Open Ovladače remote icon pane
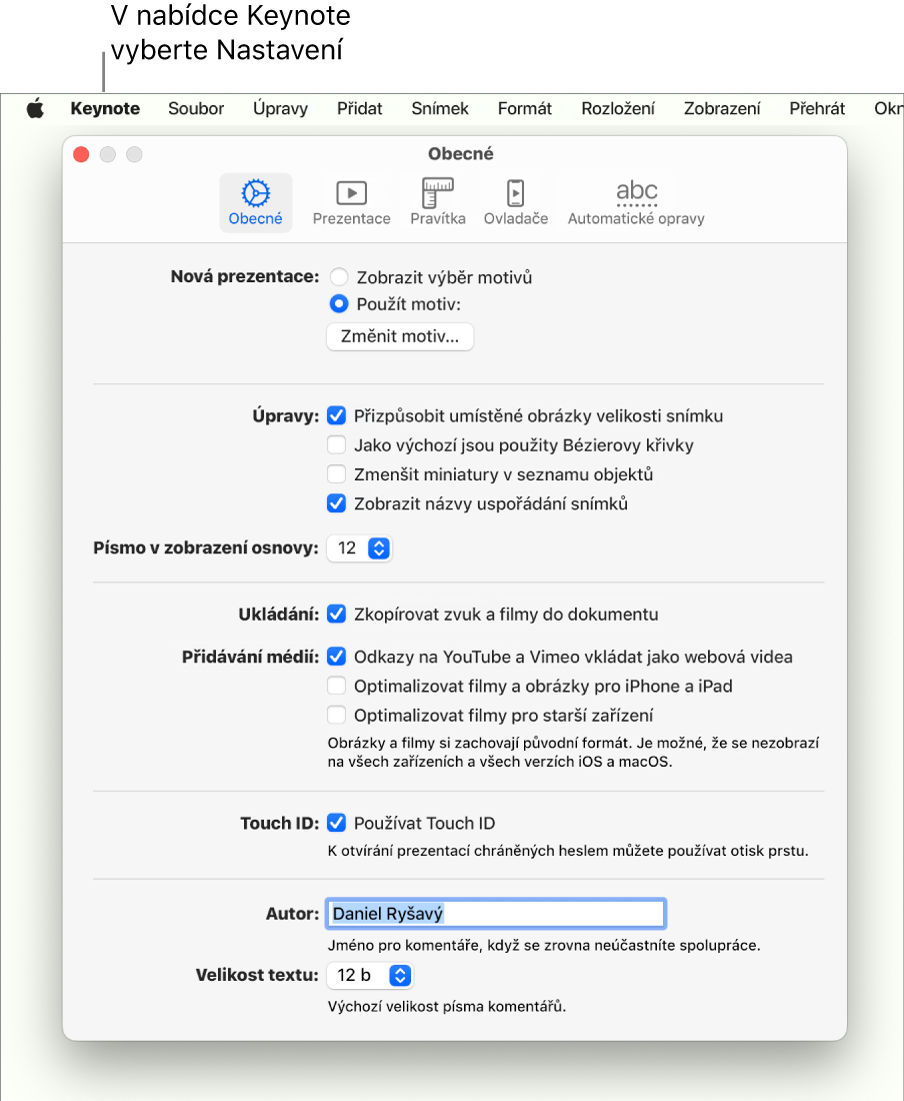904x1101 pixels. pyautogui.click(x=516, y=202)
